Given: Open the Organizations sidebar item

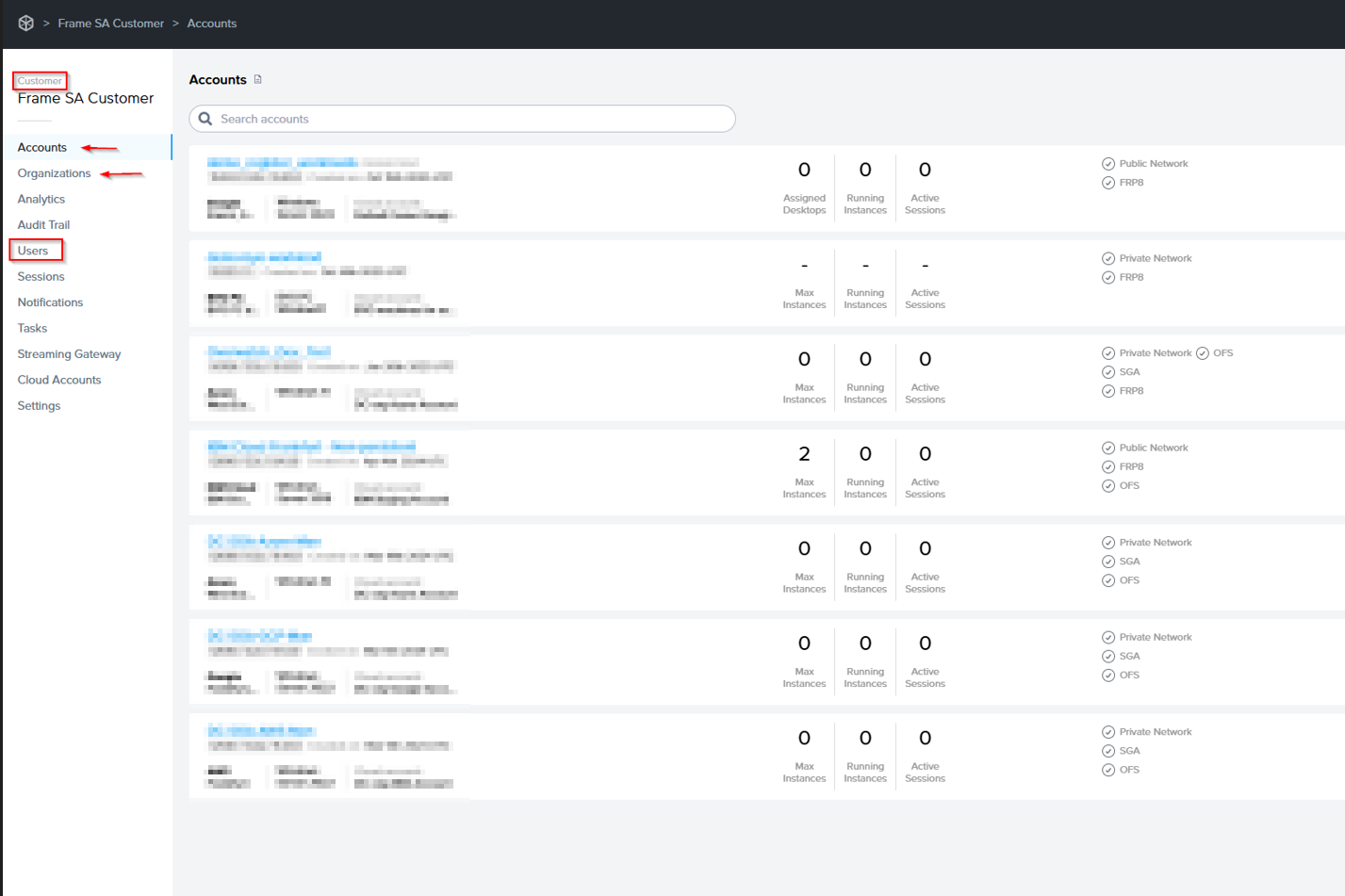Looking at the screenshot, I should [54, 173].
